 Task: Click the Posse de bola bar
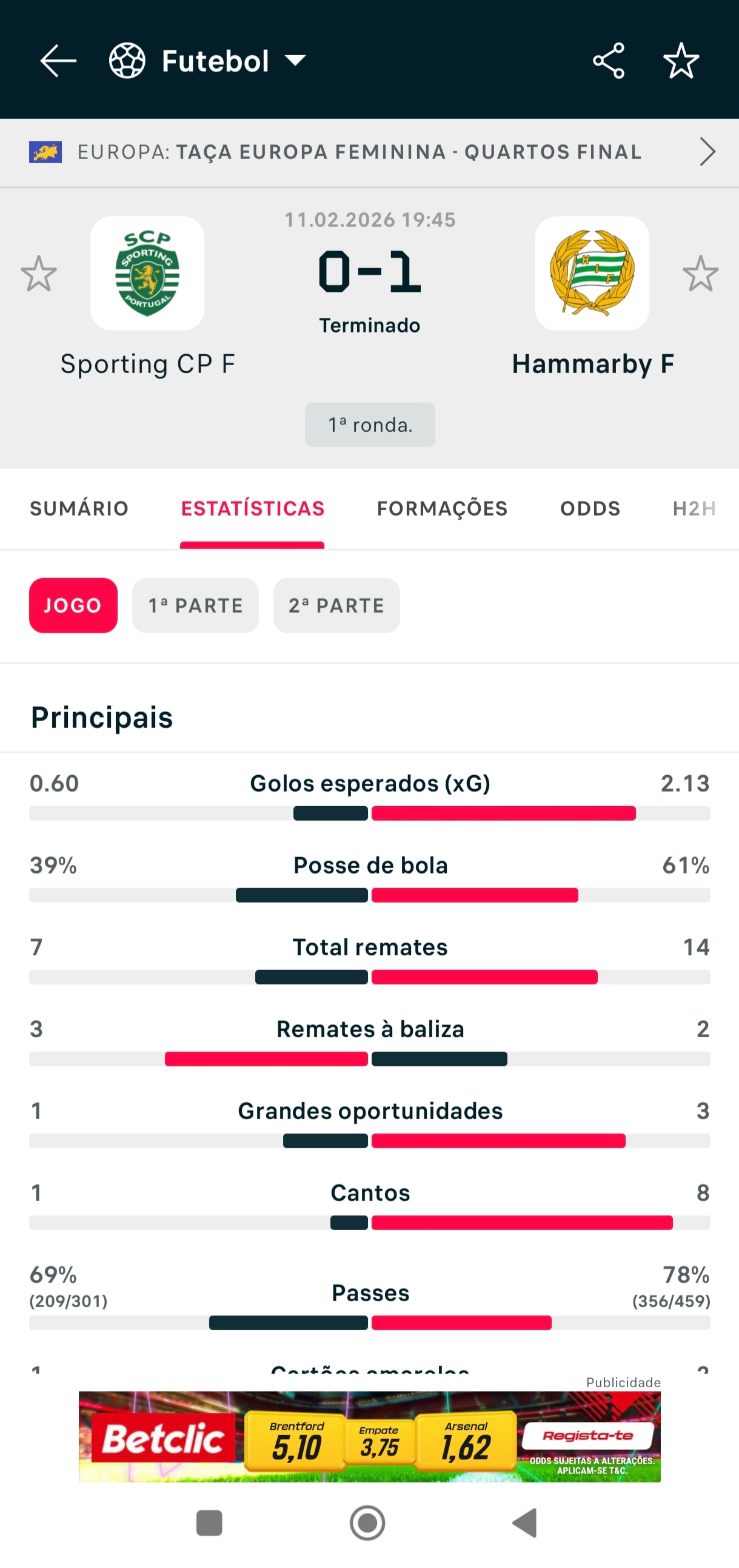coord(370,895)
